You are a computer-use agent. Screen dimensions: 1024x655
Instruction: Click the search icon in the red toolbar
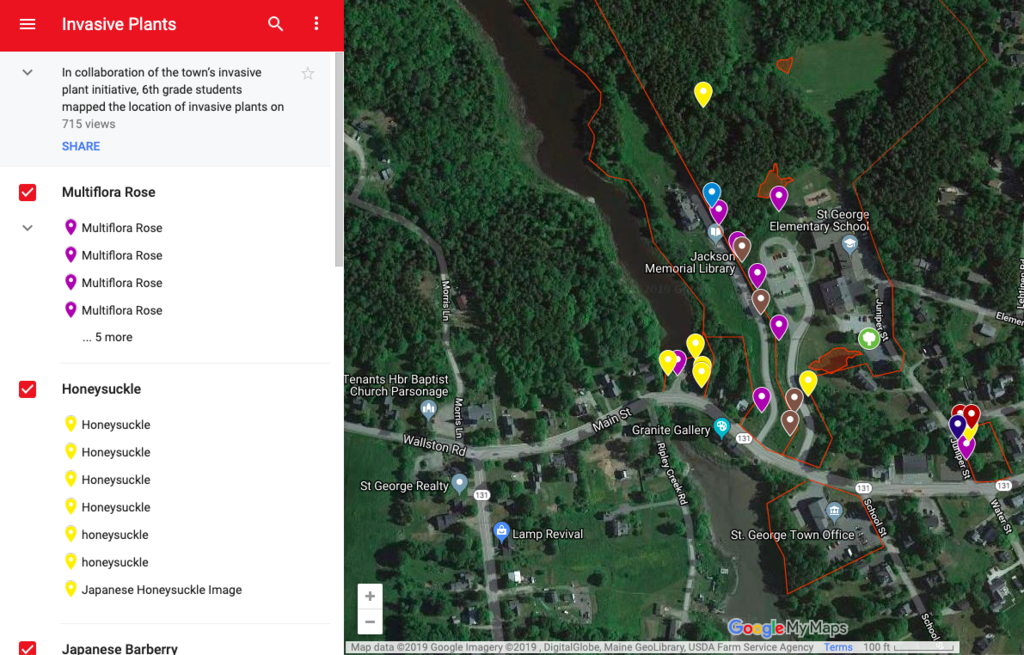(275, 24)
